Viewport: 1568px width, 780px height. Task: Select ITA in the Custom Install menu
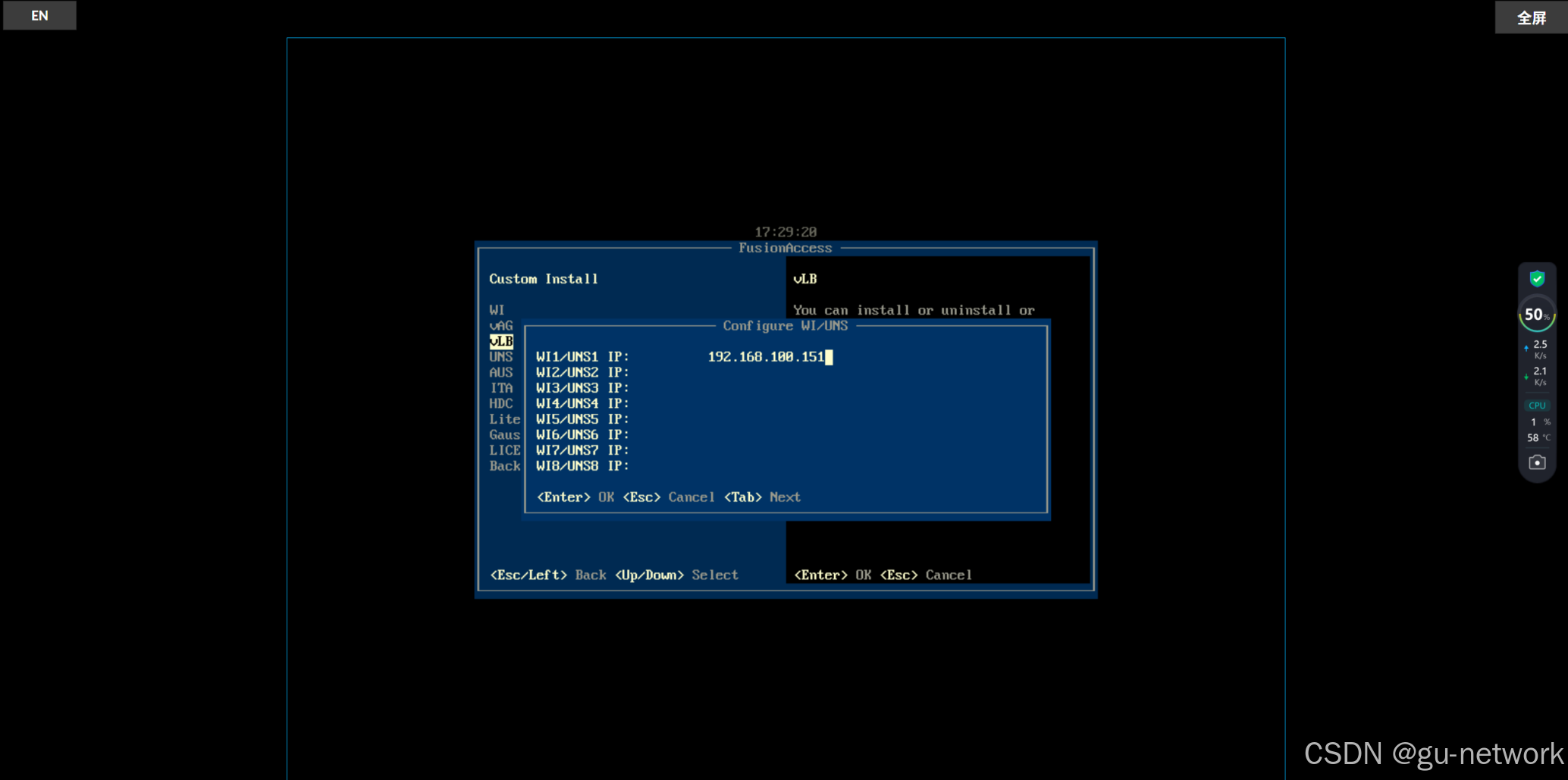tap(501, 387)
